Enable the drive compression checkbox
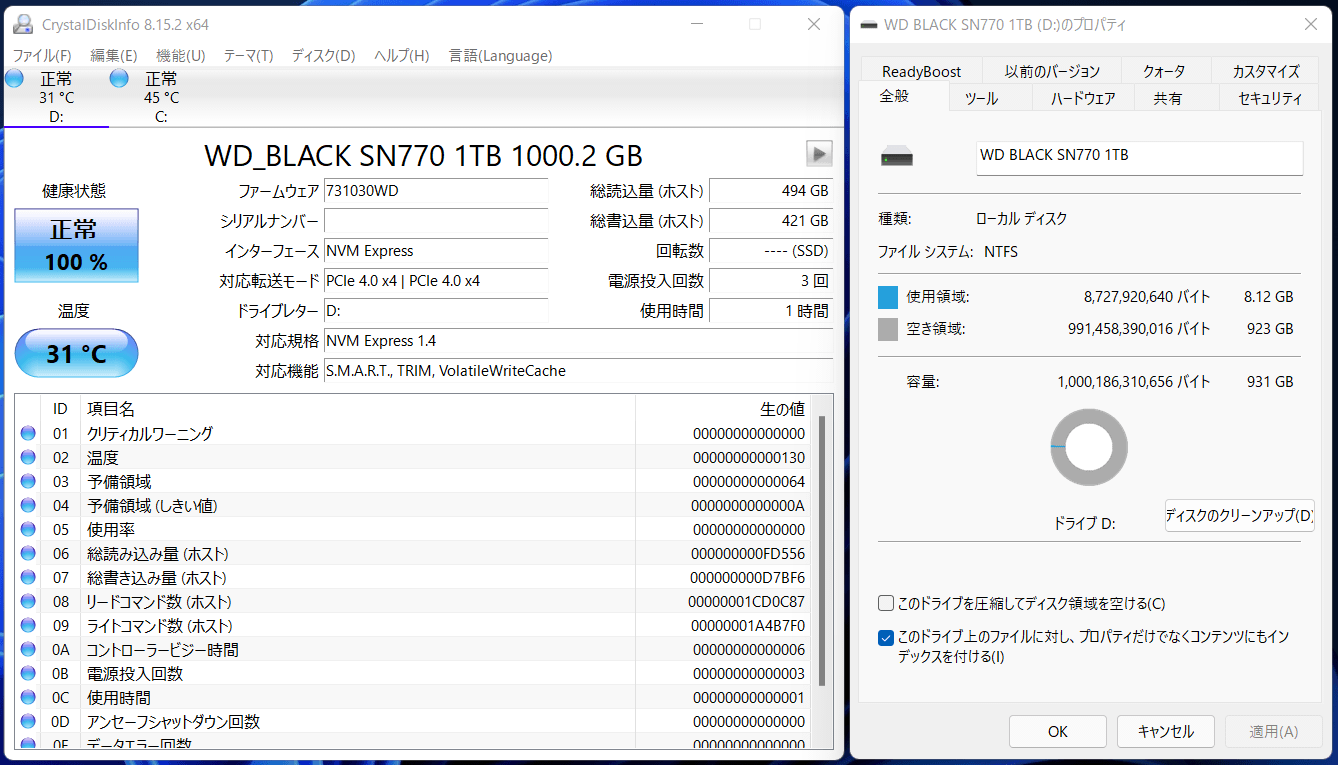The width and height of the screenshot is (1338, 765). click(886, 603)
